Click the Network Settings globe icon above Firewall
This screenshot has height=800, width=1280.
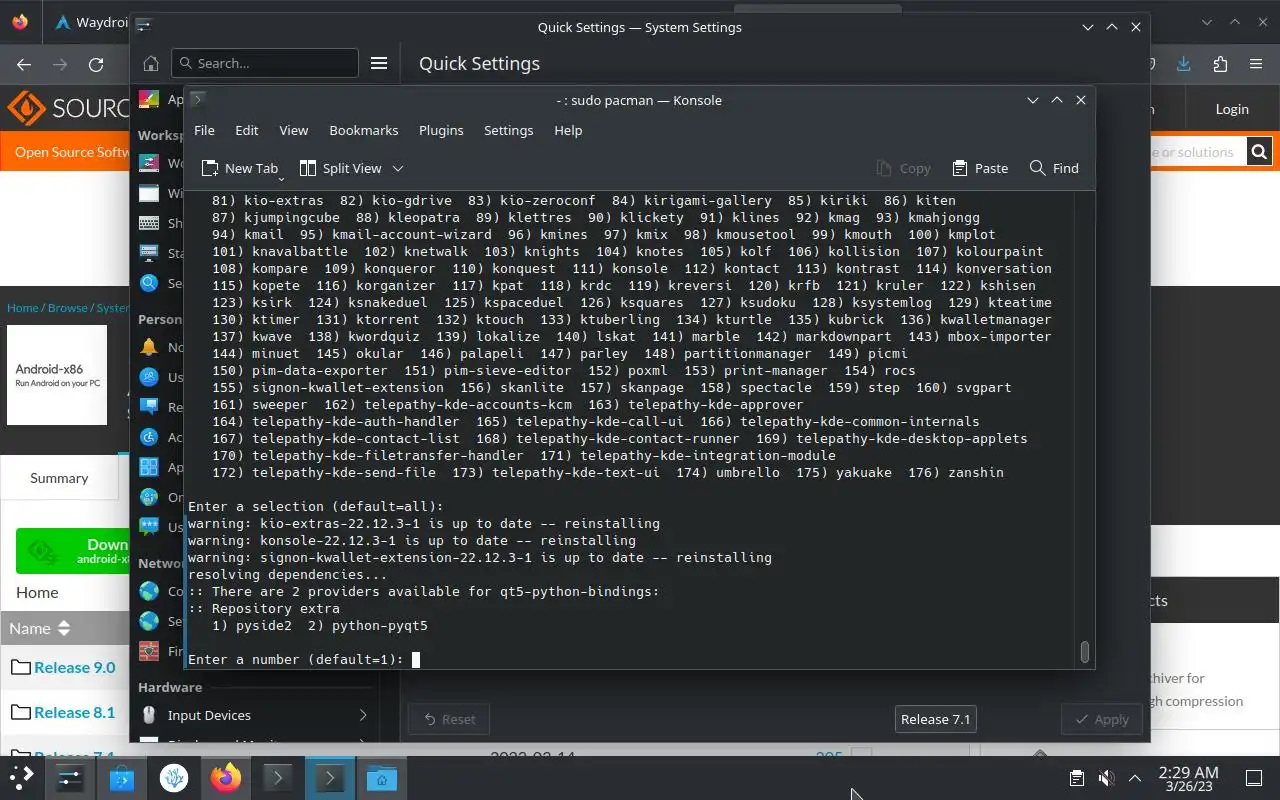point(149,621)
